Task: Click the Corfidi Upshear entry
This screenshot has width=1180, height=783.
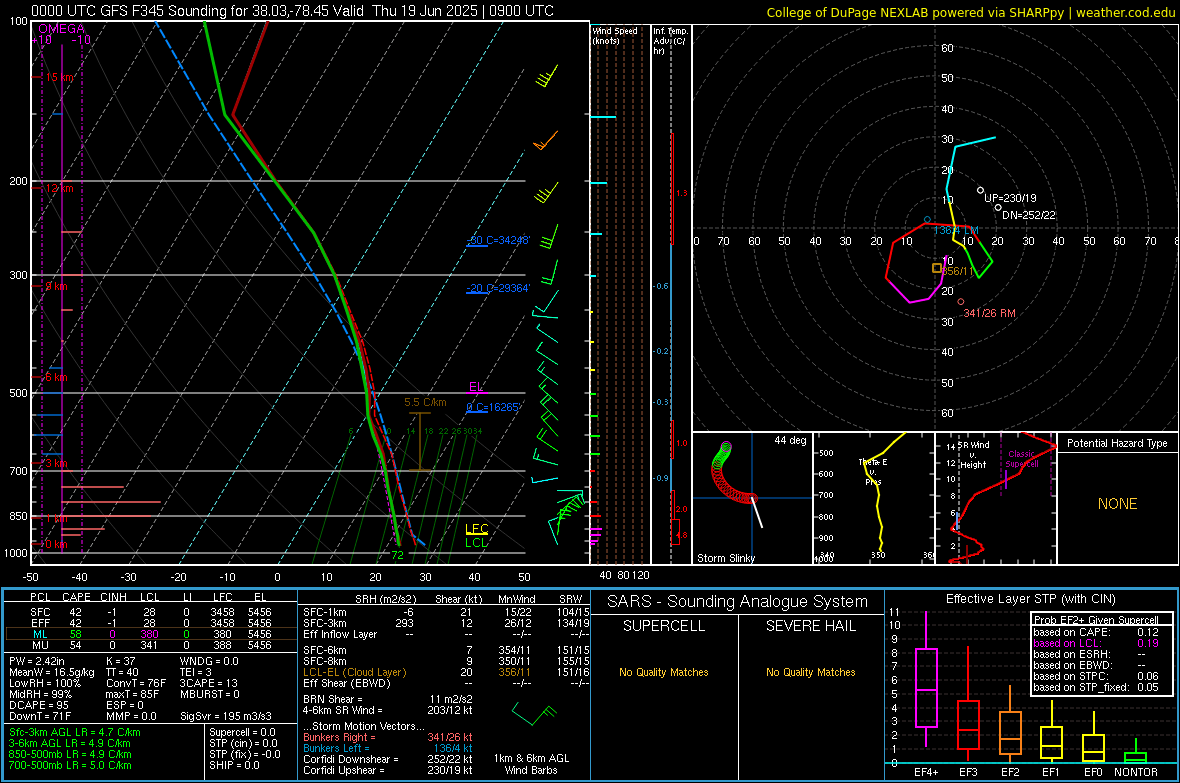Action: click(388, 770)
